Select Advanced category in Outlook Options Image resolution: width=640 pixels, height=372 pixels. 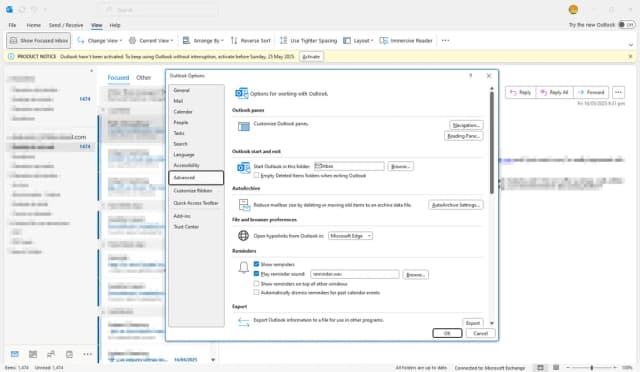pos(196,178)
